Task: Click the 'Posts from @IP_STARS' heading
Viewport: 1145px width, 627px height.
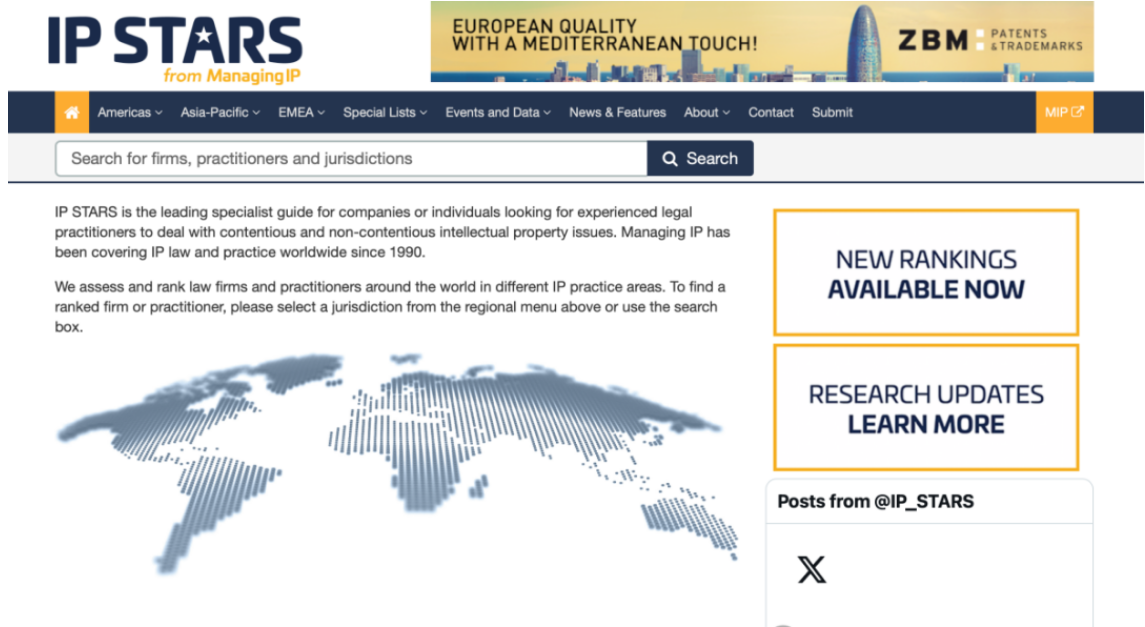Action: pyautogui.click(x=875, y=501)
